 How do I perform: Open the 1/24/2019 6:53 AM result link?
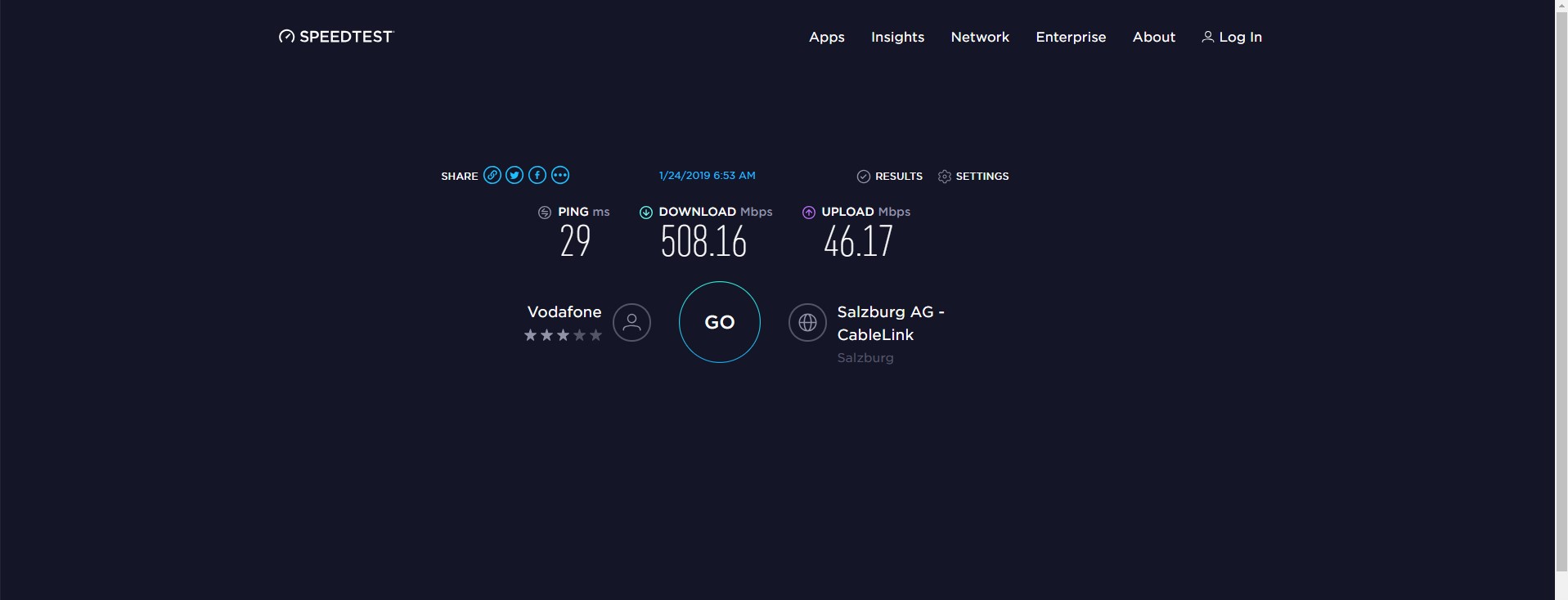708,176
